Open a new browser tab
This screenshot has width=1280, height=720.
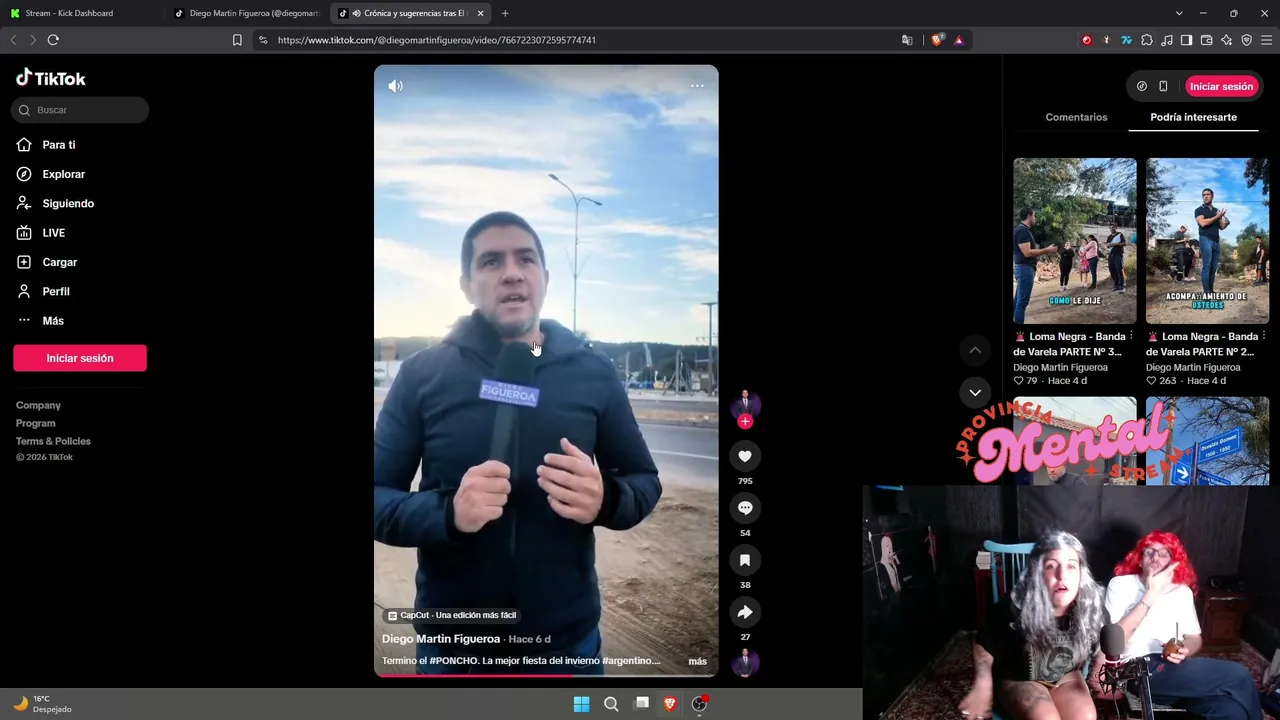[x=505, y=13]
